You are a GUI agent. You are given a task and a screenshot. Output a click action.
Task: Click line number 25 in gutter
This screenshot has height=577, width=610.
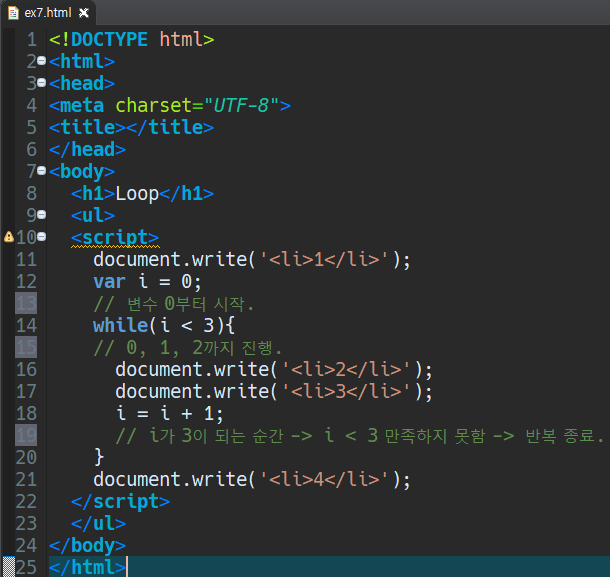26,567
